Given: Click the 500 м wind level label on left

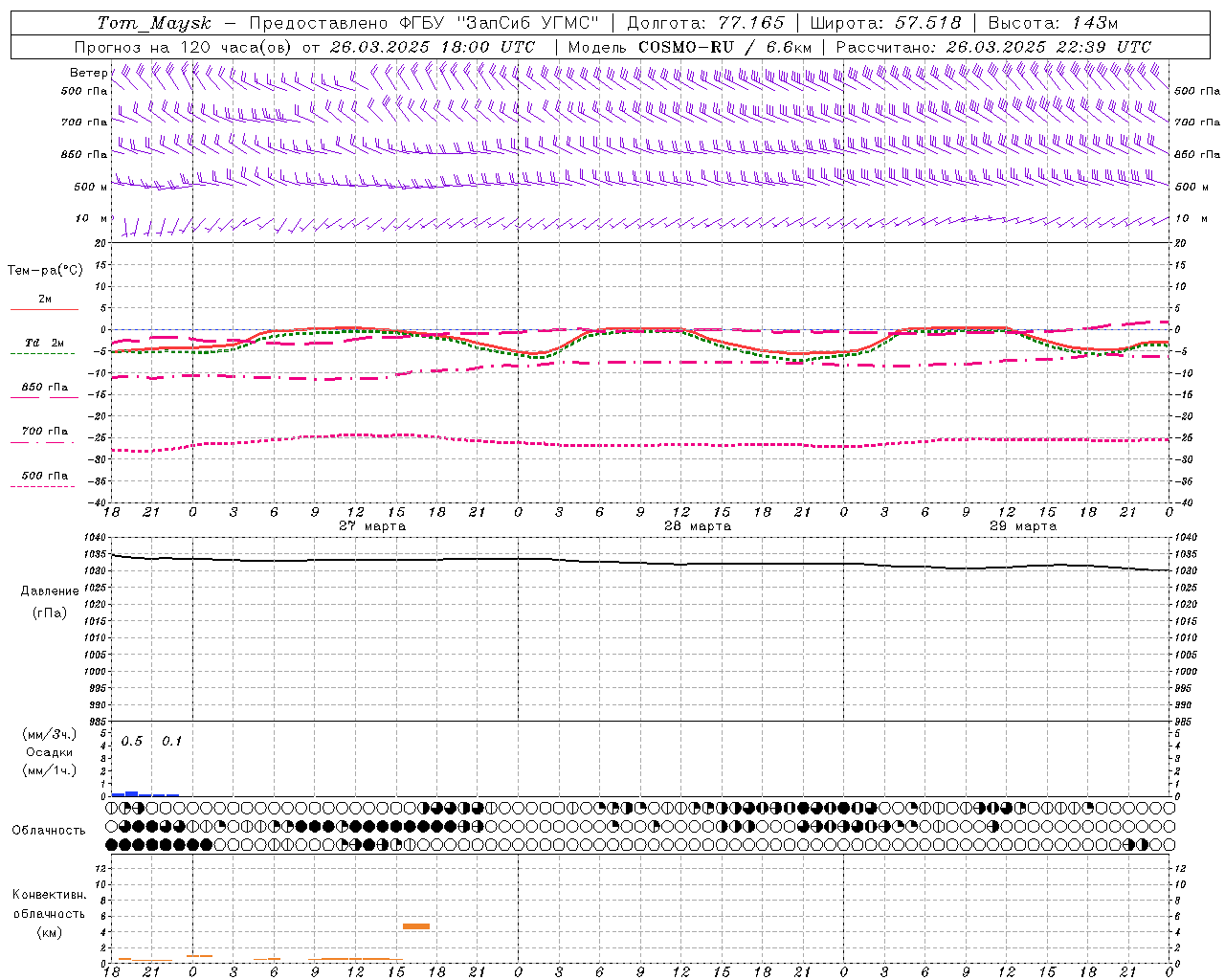Looking at the screenshot, I should (x=91, y=187).
